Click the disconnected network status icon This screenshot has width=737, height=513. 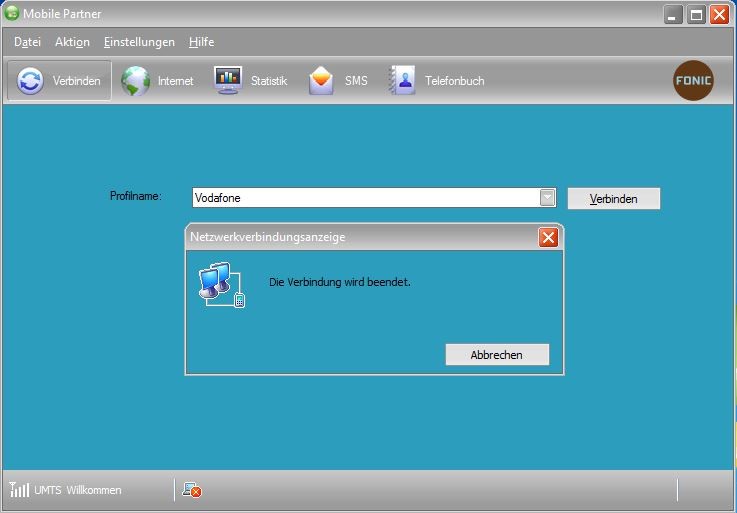(x=192, y=490)
